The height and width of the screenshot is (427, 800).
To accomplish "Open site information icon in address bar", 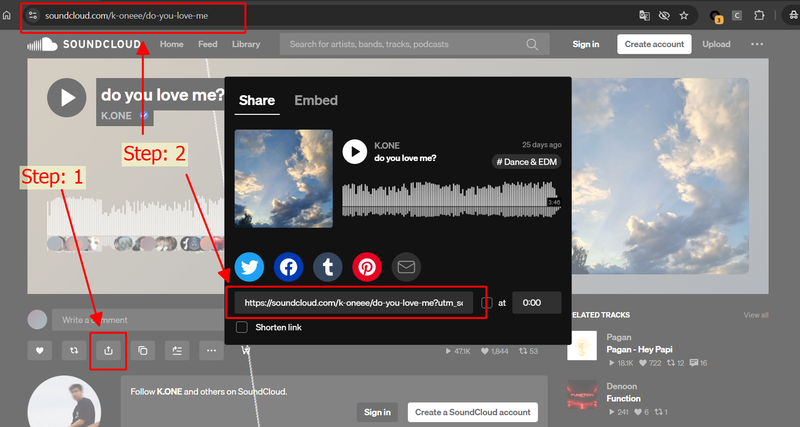I will tap(33, 15).
